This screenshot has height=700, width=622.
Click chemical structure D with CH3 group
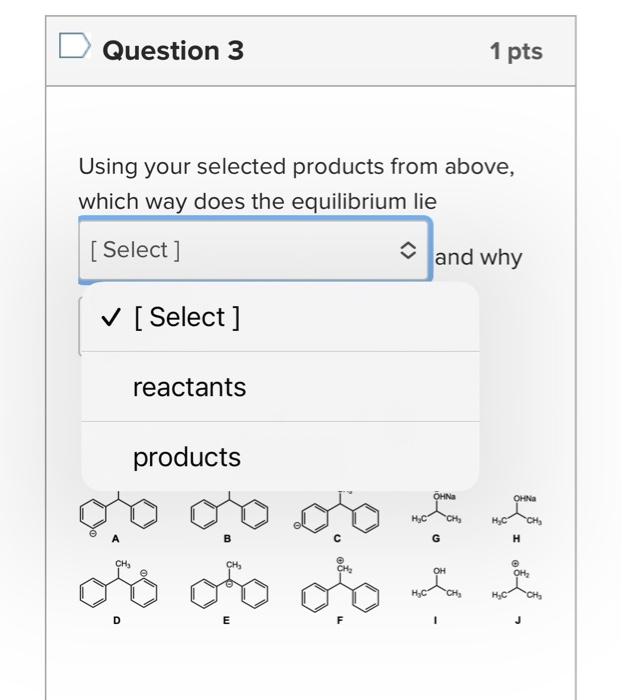[x=118, y=590]
